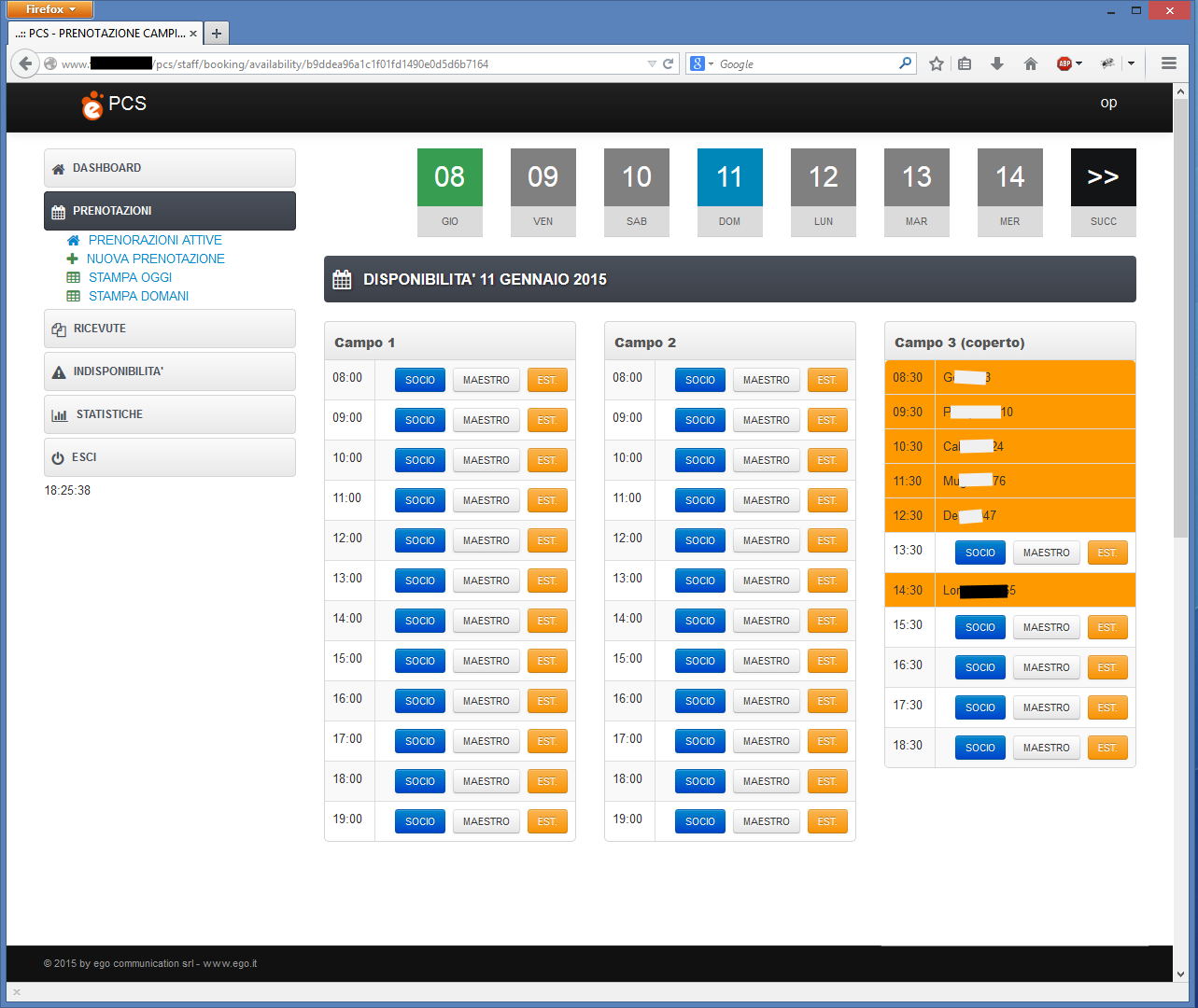The image size is (1198, 1008).
Task: Close the PCS Prenotazione Campi tab
Action: tap(193, 34)
